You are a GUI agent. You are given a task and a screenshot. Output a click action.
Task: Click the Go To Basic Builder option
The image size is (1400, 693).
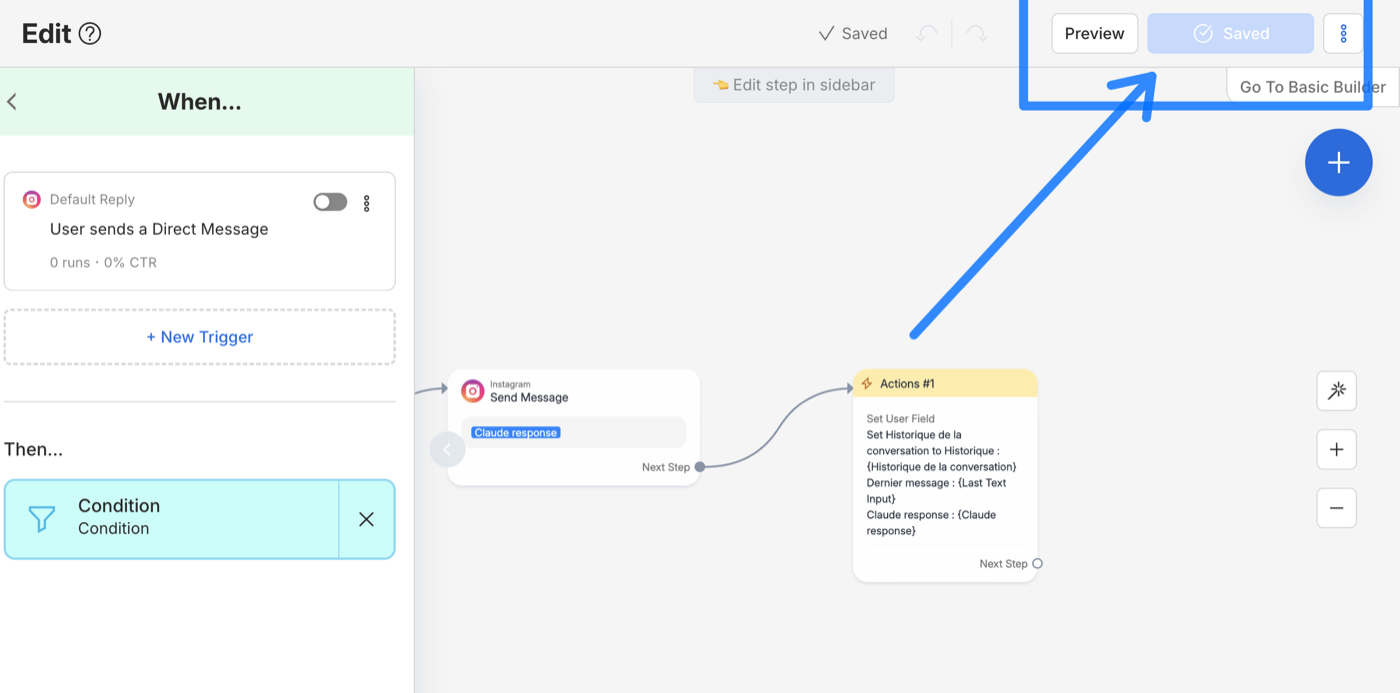1312,87
